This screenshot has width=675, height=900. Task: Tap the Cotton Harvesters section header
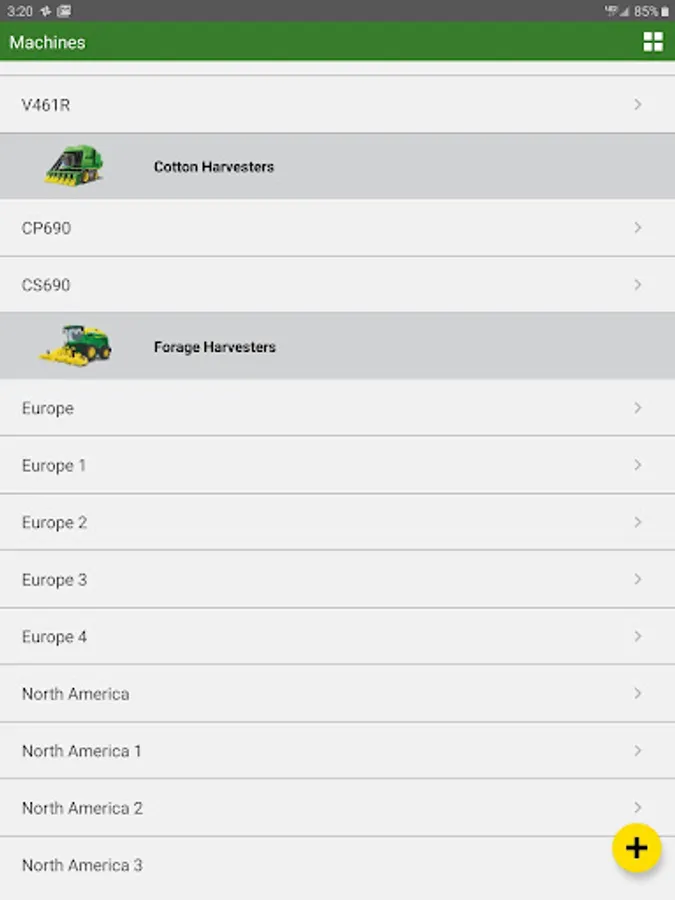click(214, 167)
